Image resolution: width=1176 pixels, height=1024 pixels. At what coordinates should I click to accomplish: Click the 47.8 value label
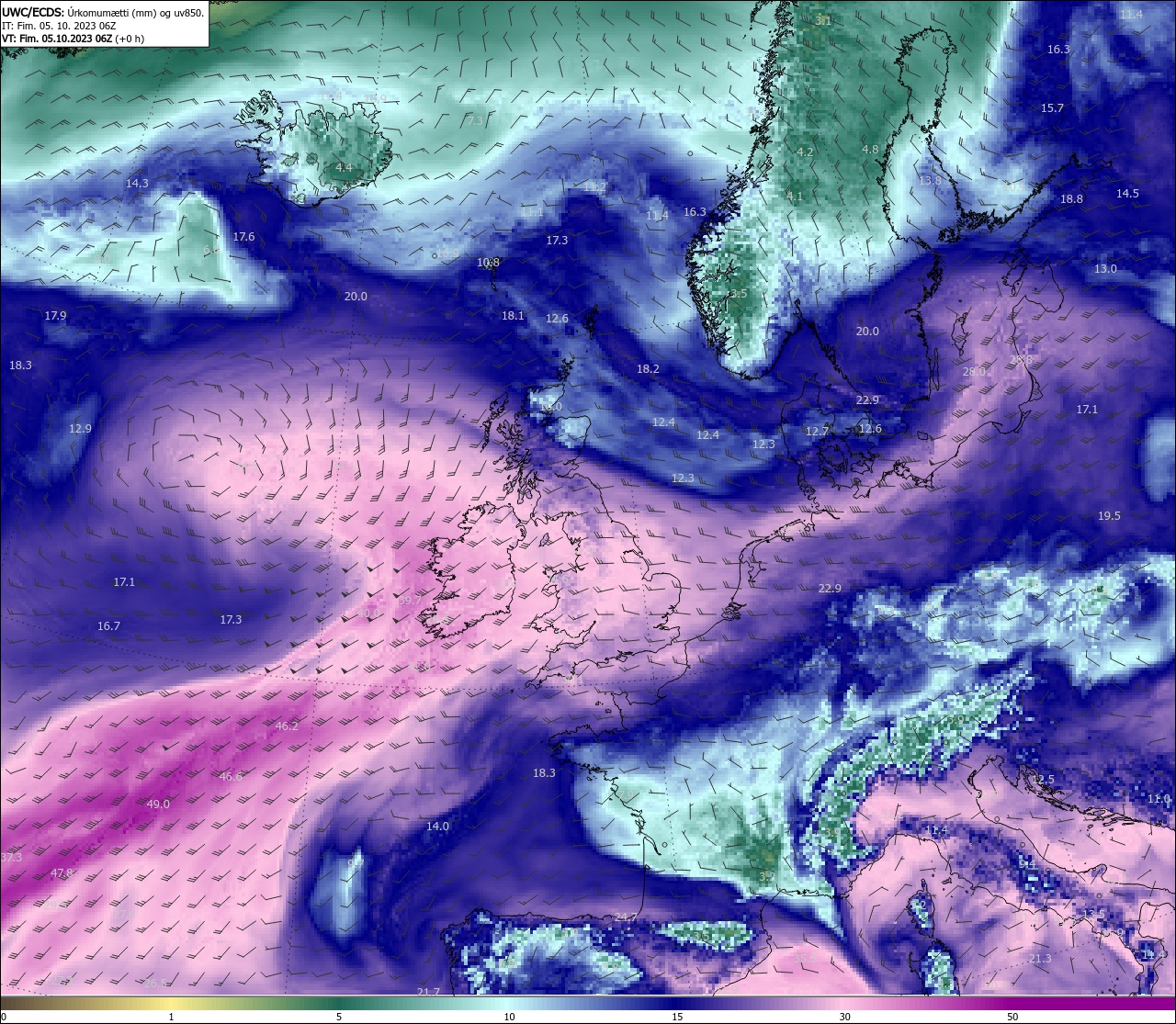coord(62,873)
